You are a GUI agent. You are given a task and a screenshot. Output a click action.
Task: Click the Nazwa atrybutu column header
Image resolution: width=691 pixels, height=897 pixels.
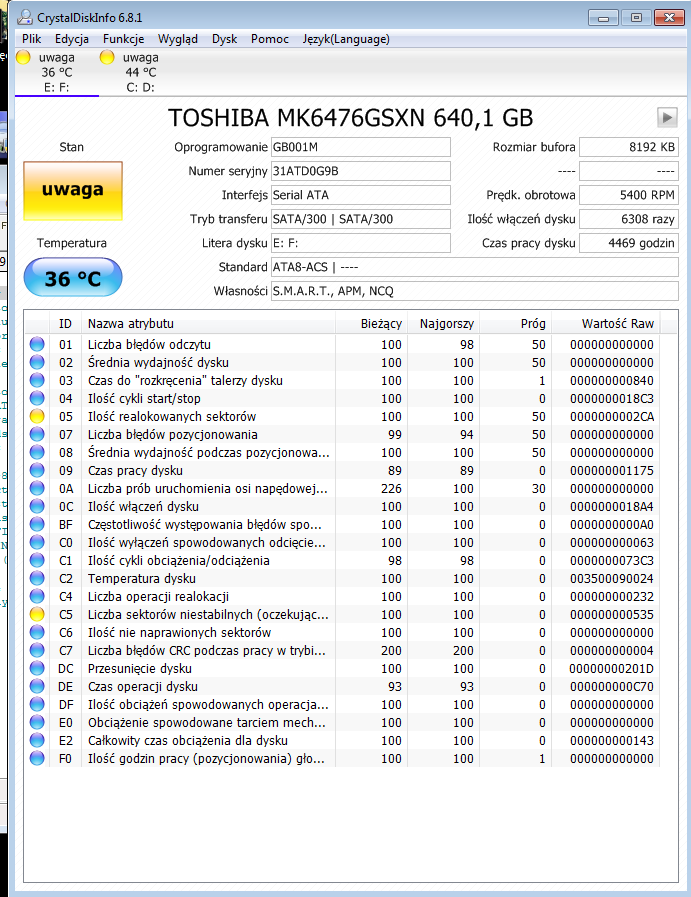[208, 324]
